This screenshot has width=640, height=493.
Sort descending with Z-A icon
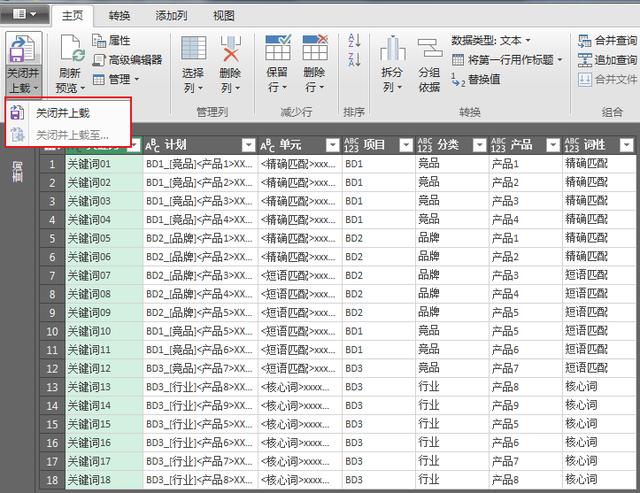(x=354, y=60)
